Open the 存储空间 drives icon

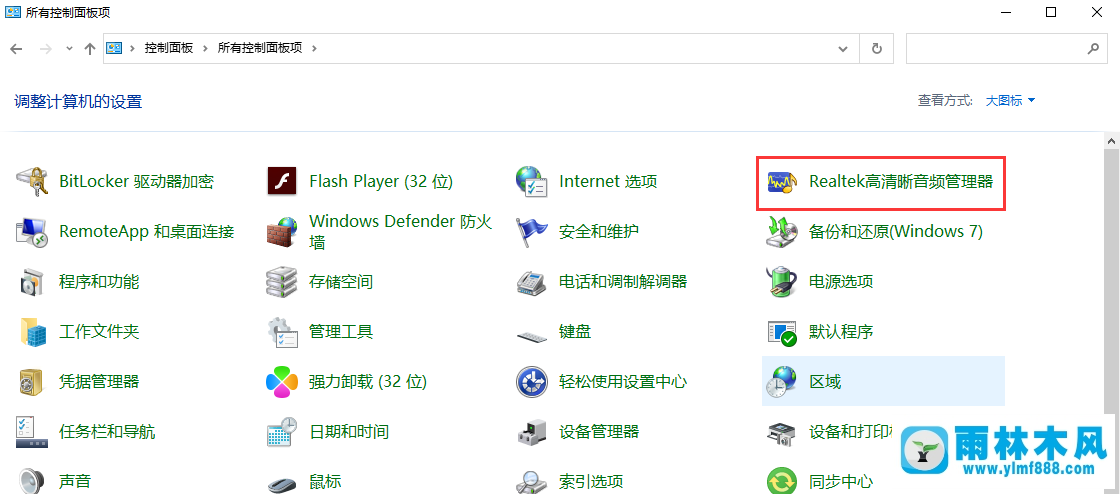coord(281,281)
